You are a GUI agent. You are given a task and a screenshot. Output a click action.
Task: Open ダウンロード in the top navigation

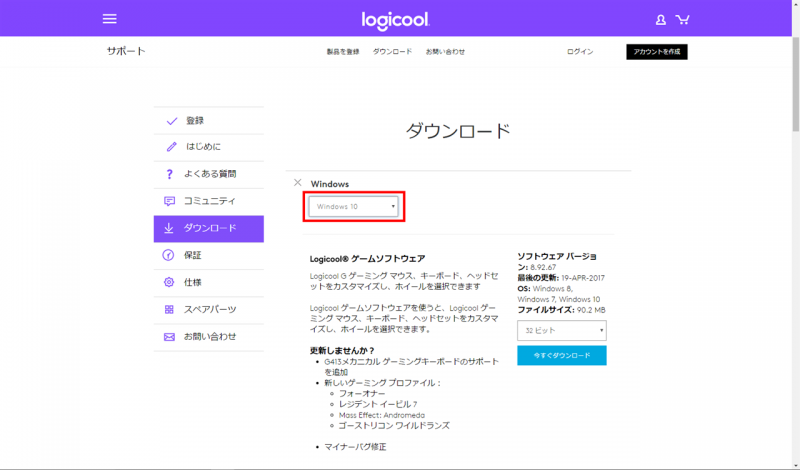click(392, 52)
